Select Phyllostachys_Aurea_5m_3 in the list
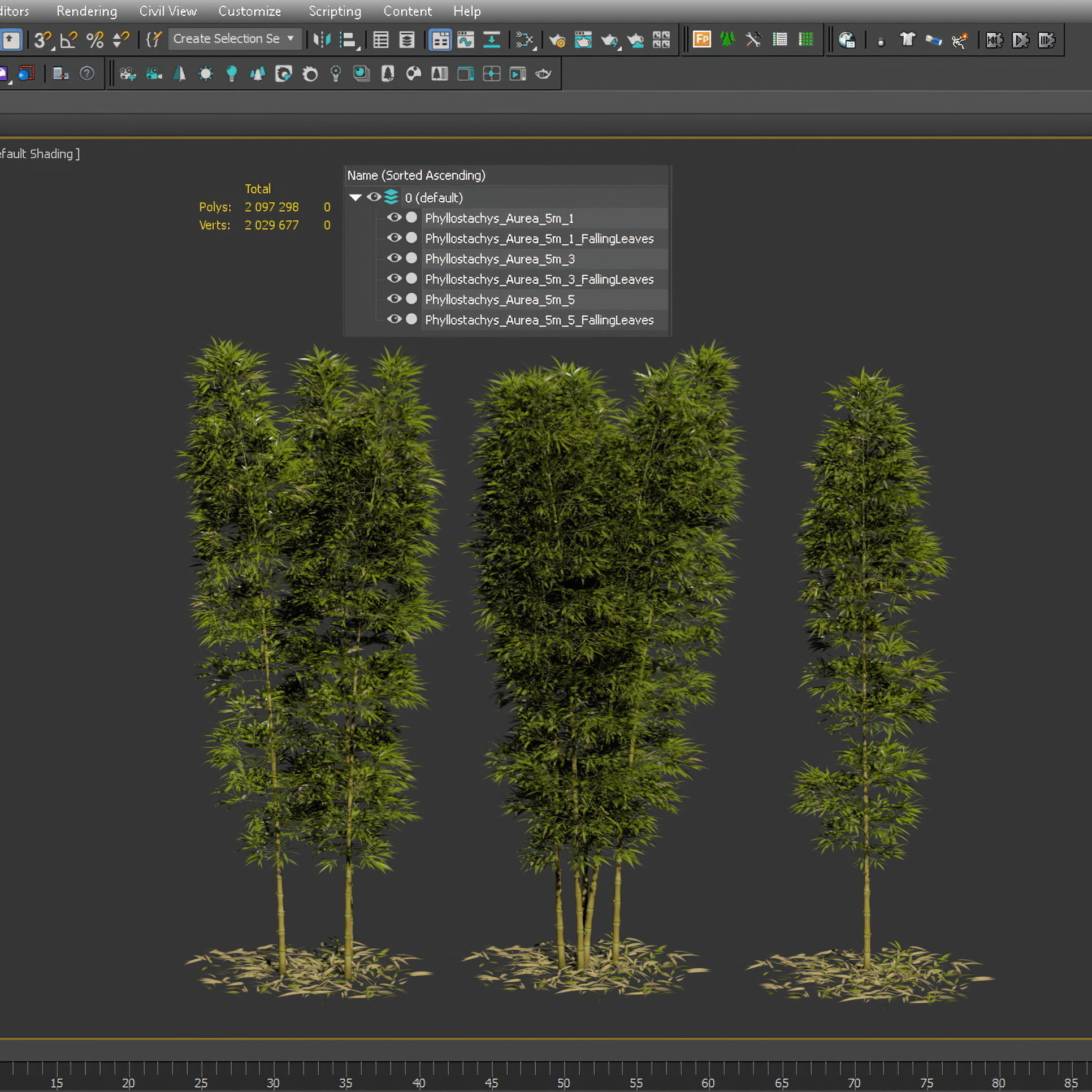This screenshot has width=1092, height=1092. tap(545, 259)
